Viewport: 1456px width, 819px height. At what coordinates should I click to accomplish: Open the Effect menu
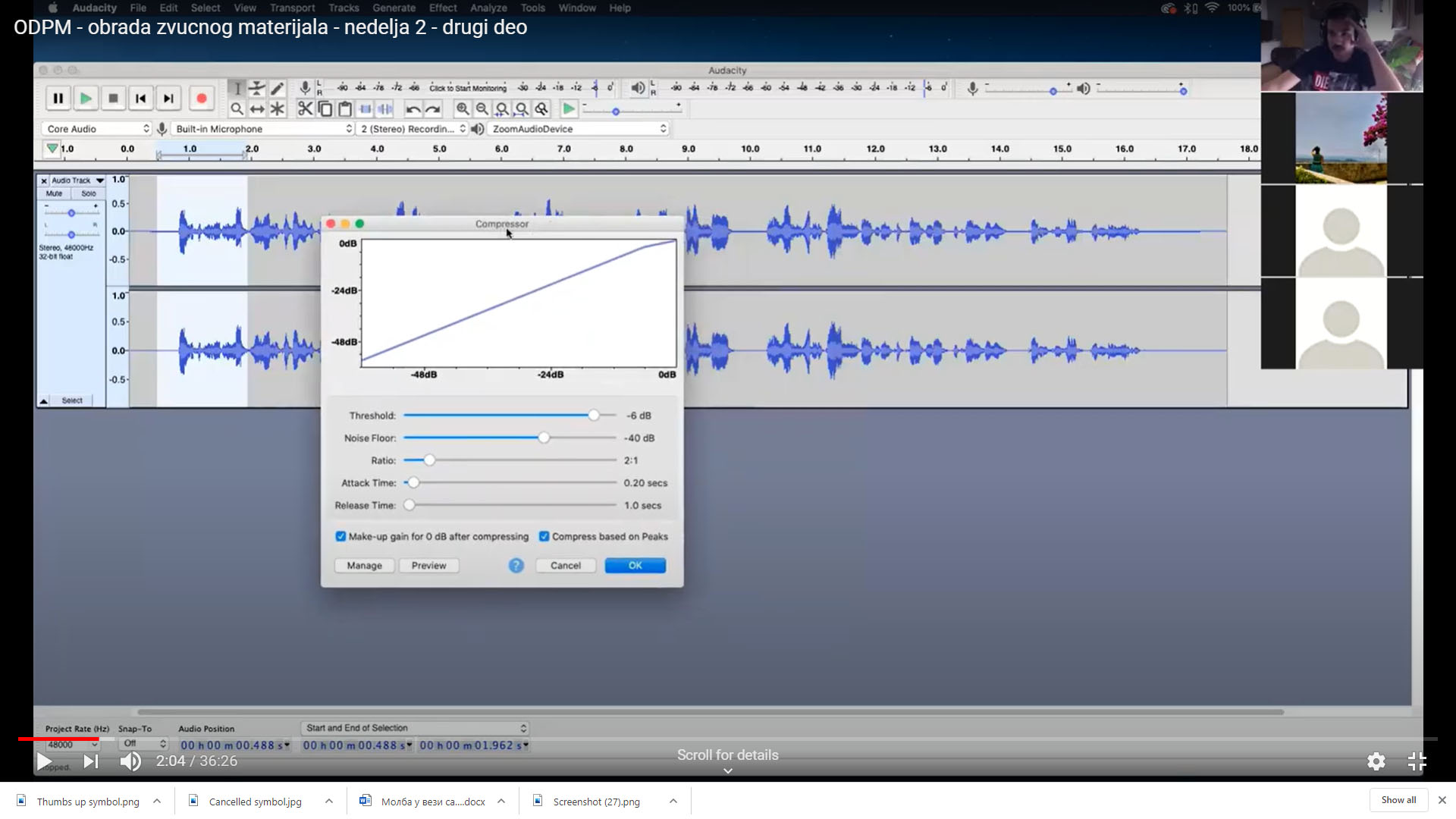click(x=443, y=8)
